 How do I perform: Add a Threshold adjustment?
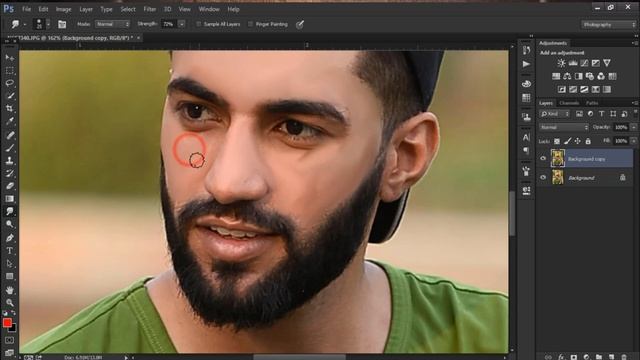[x=584, y=89]
